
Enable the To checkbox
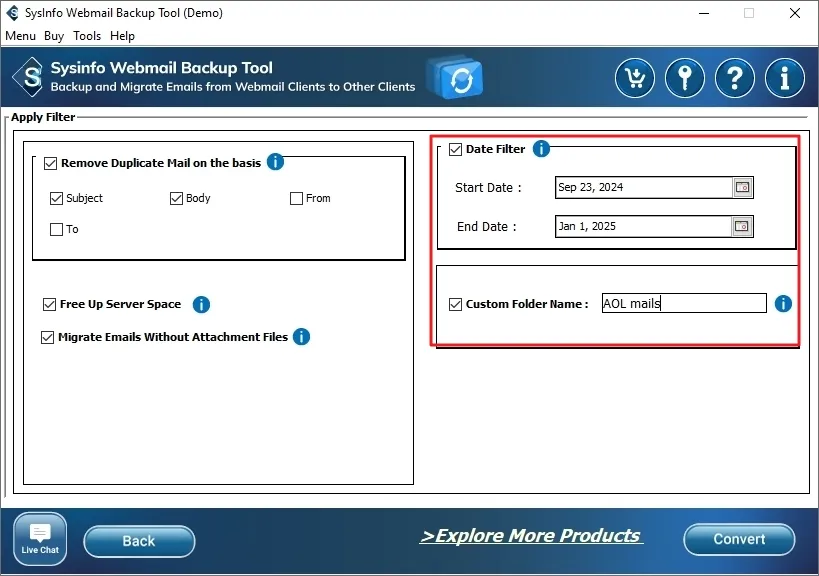click(56, 229)
